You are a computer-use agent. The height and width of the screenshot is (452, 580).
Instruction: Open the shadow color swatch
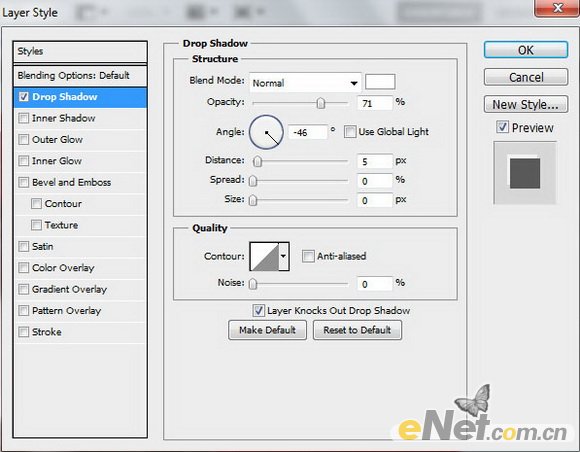[380, 82]
